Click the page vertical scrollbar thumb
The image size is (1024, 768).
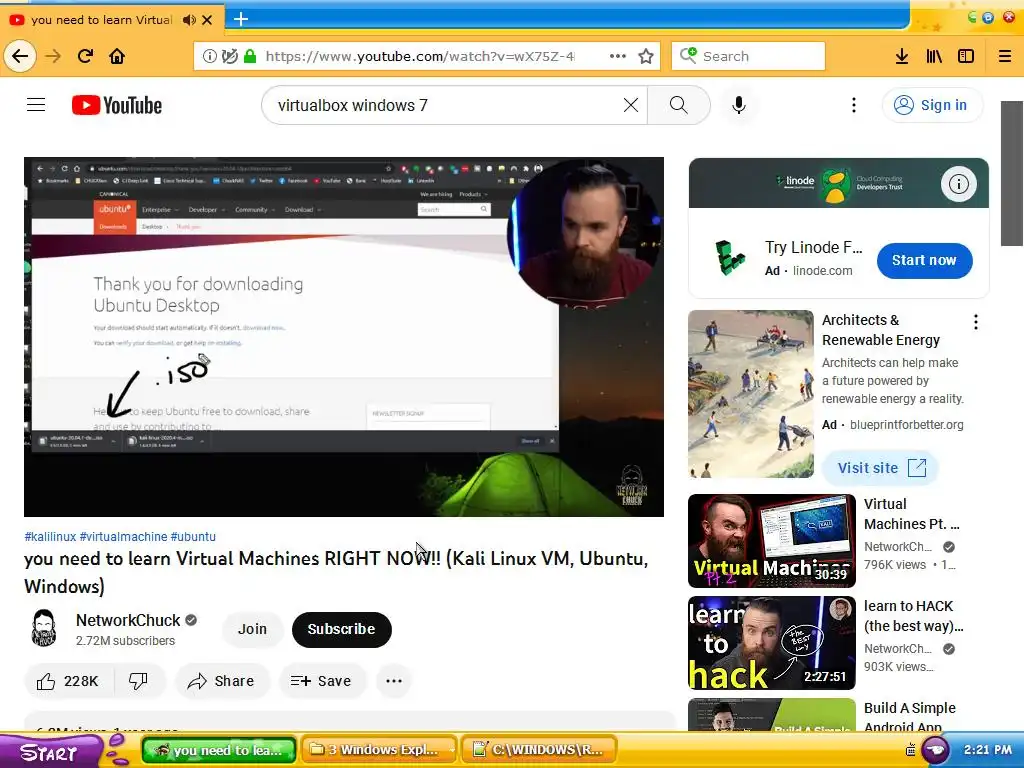pos(1012,173)
